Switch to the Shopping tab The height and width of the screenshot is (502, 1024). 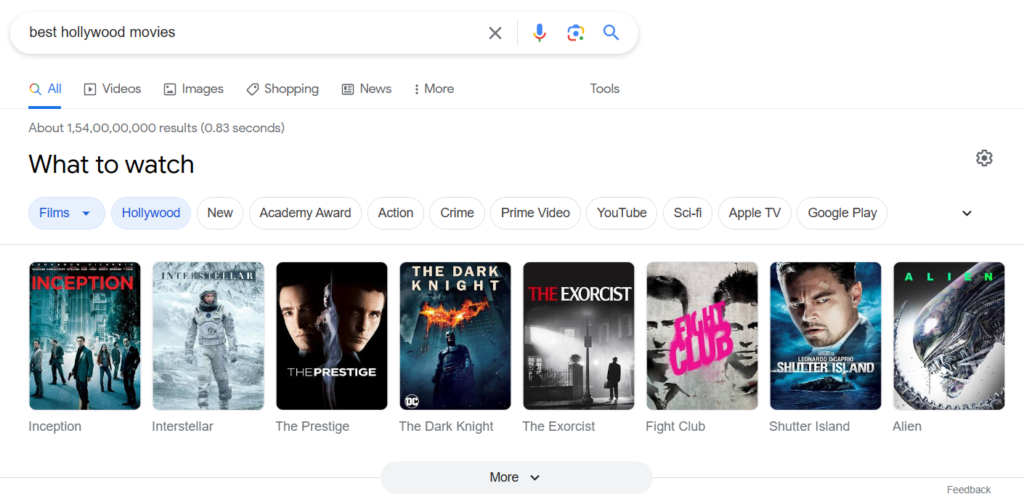282,89
